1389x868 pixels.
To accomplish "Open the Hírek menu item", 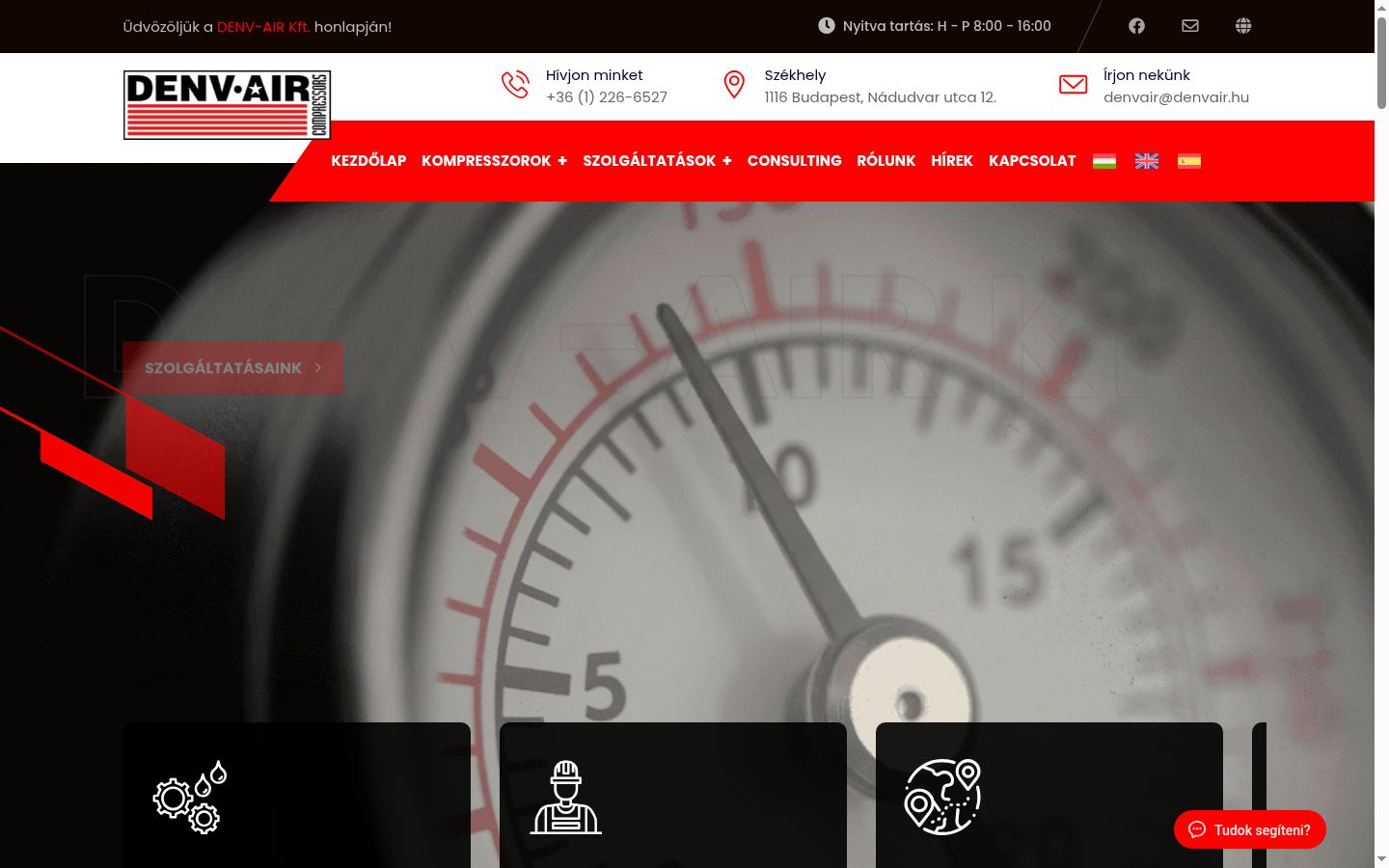I will [952, 161].
